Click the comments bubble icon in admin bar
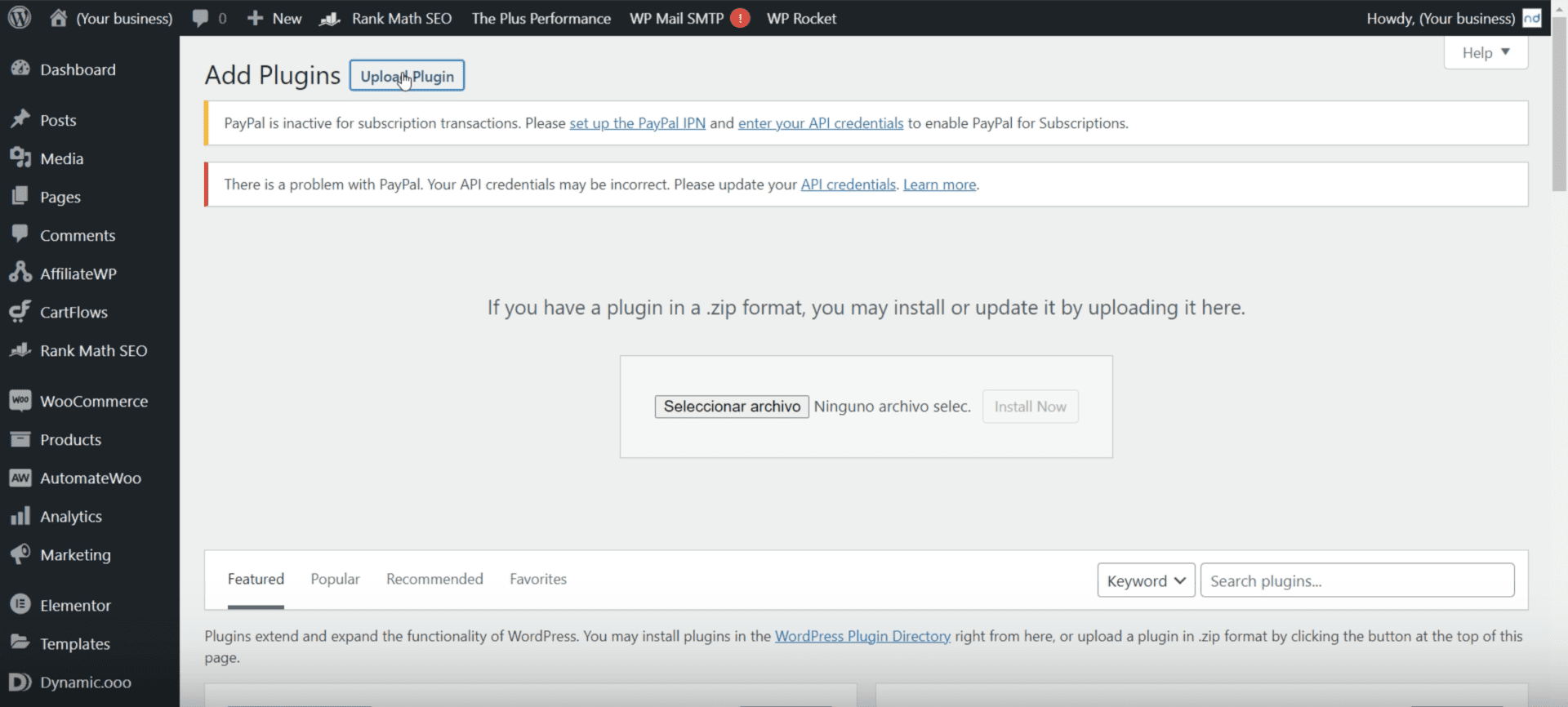This screenshot has height=707, width=1568. point(200,18)
